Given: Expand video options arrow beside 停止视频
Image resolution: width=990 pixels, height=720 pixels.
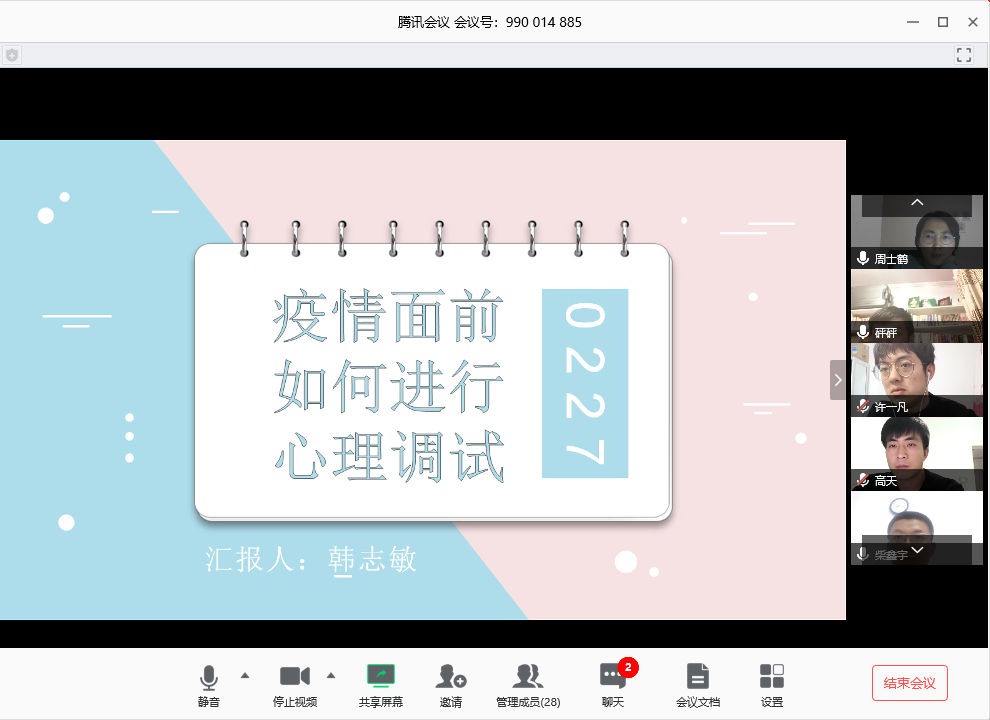Looking at the screenshot, I should click(331, 674).
